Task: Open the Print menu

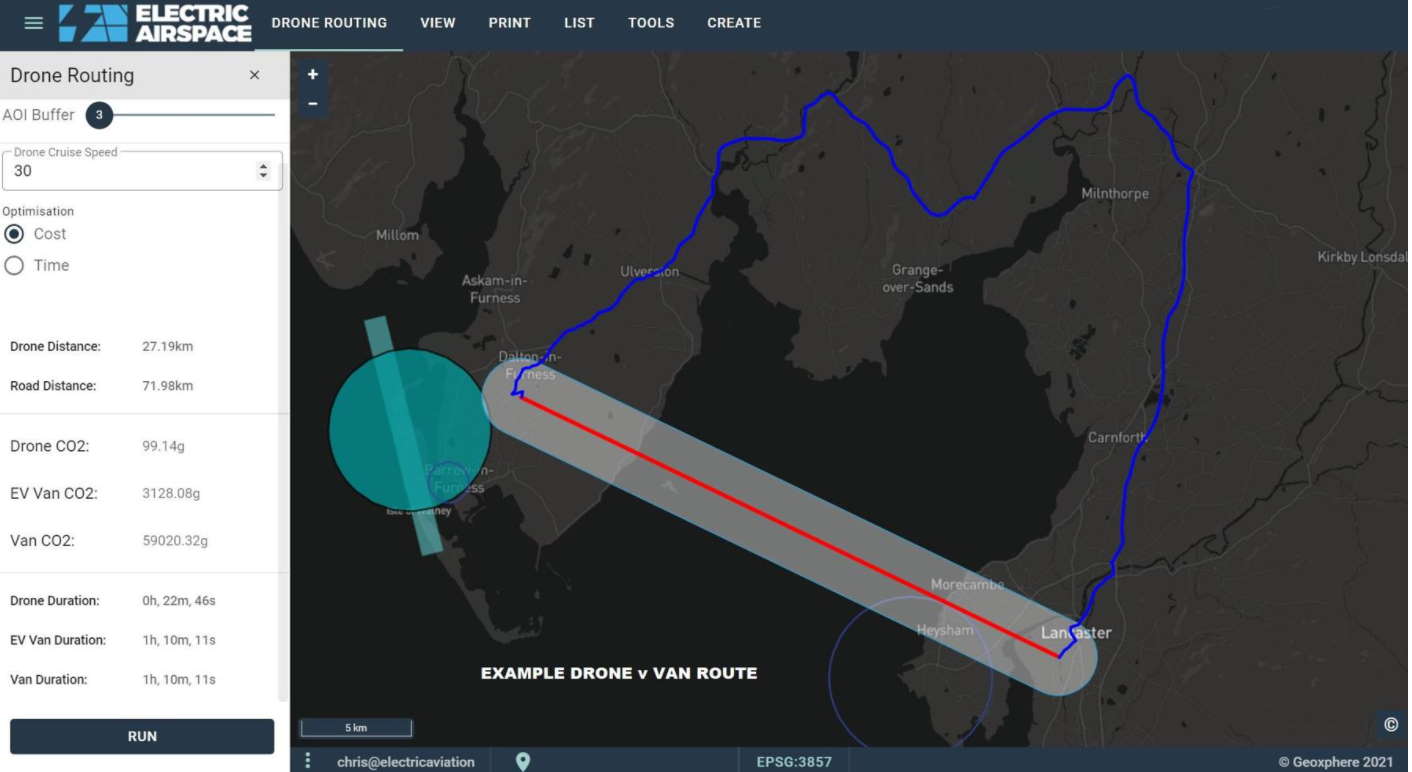Action: tap(509, 23)
